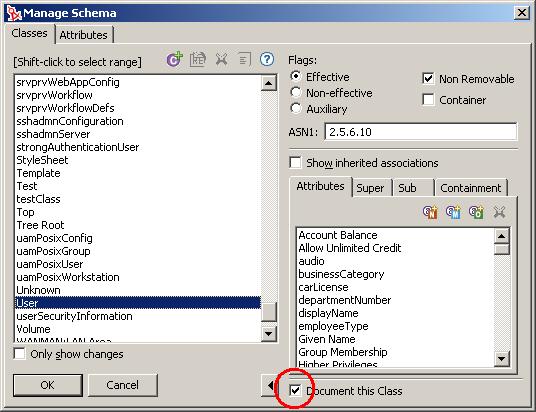Uncheck the Non Removable checkbox

pos(428,79)
